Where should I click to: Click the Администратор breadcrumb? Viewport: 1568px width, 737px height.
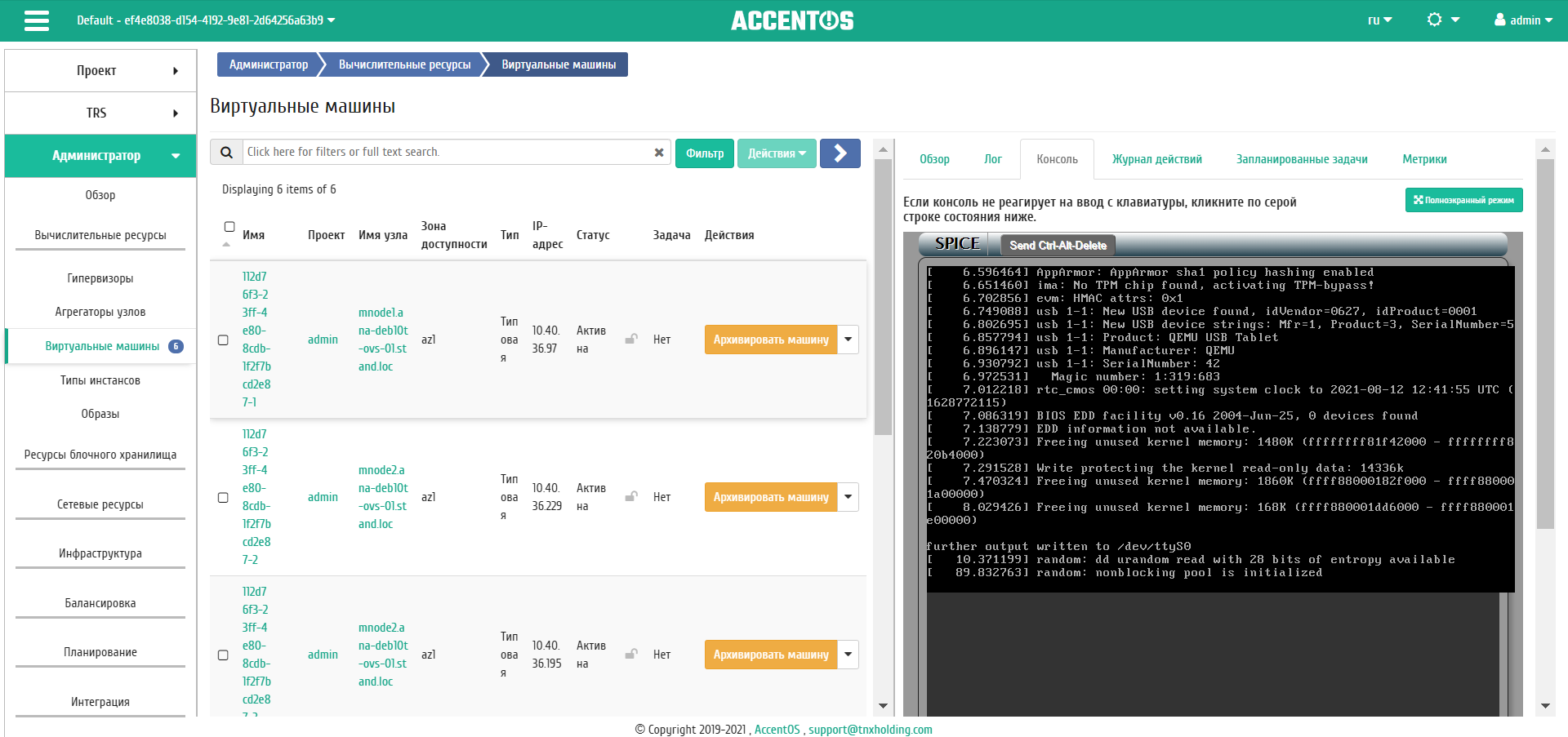(269, 64)
